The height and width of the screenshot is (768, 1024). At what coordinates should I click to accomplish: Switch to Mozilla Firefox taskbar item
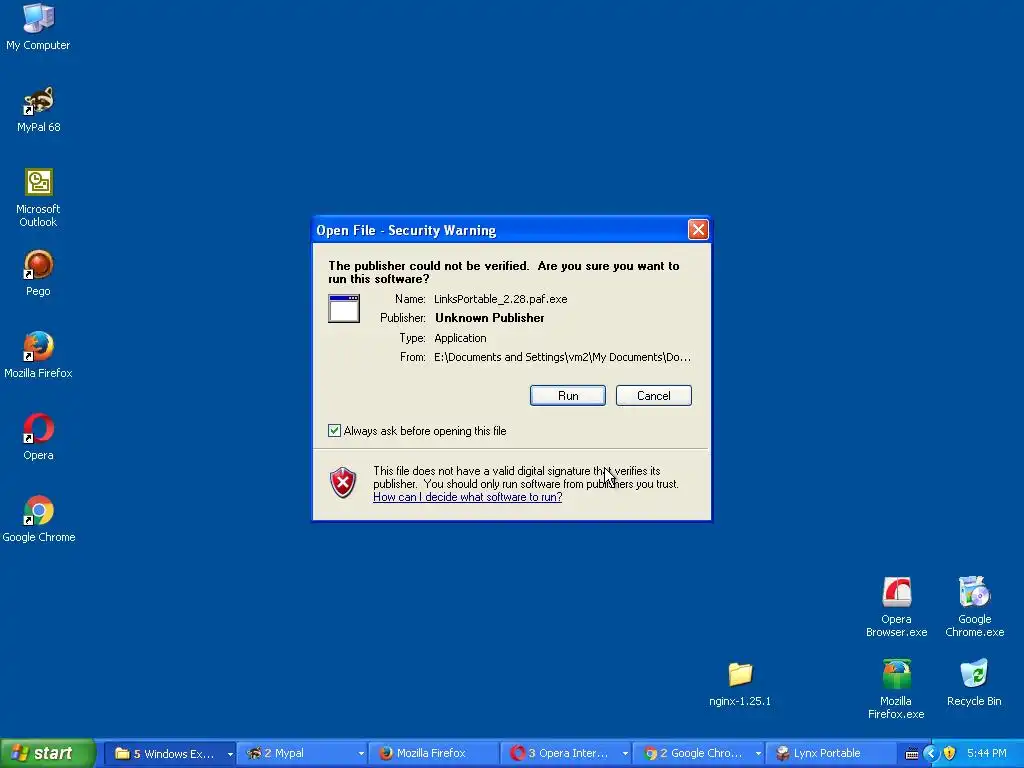(x=434, y=754)
